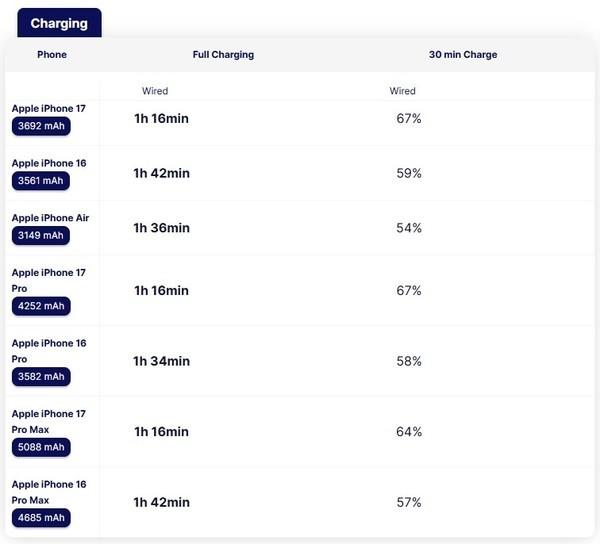Open the Apple iPhone 17 Pro Max entry
The width and height of the screenshot is (600, 544).
point(49,422)
